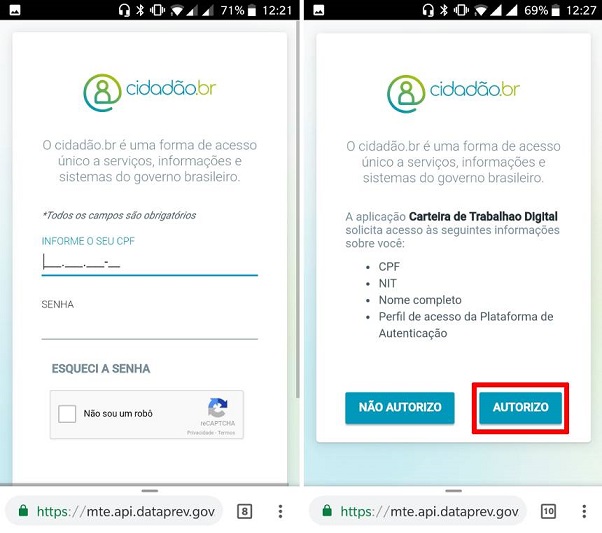Click the cidadão.br logo on authorization screen
This screenshot has width=602, height=533.
pyautogui.click(x=453, y=93)
